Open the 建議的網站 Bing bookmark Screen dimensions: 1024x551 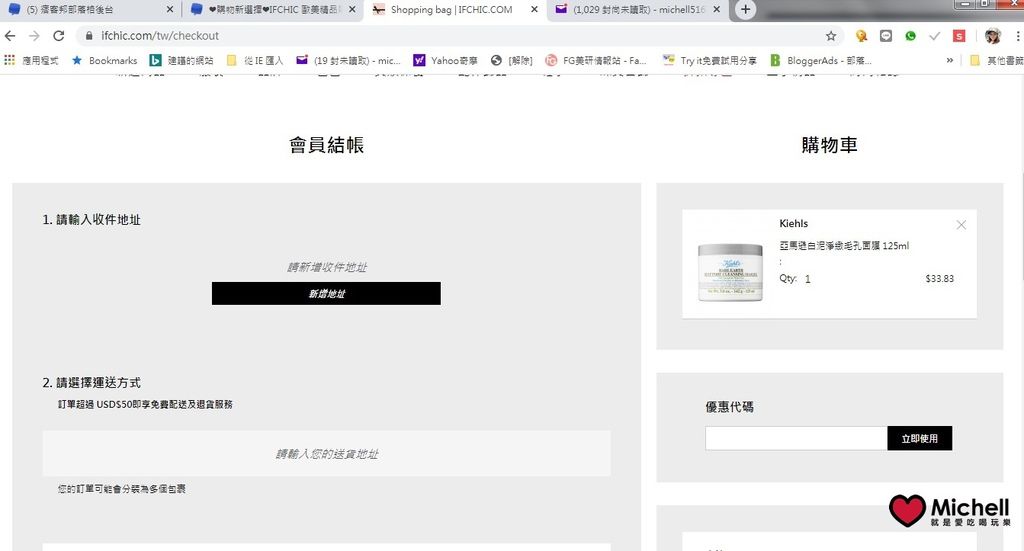[x=182, y=61]
